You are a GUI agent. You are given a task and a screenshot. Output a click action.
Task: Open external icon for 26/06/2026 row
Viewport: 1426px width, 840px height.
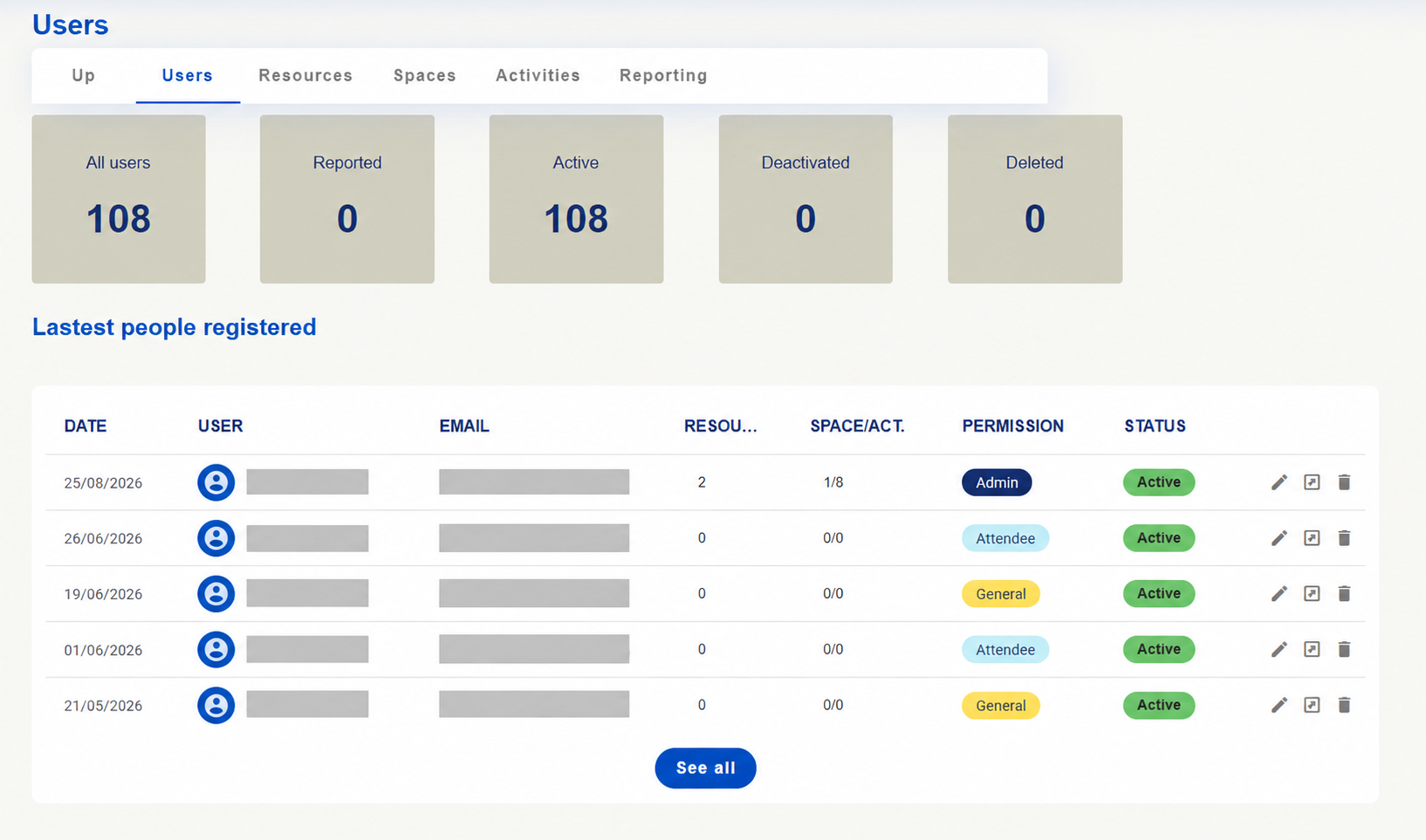click(x=1312, y=538)
